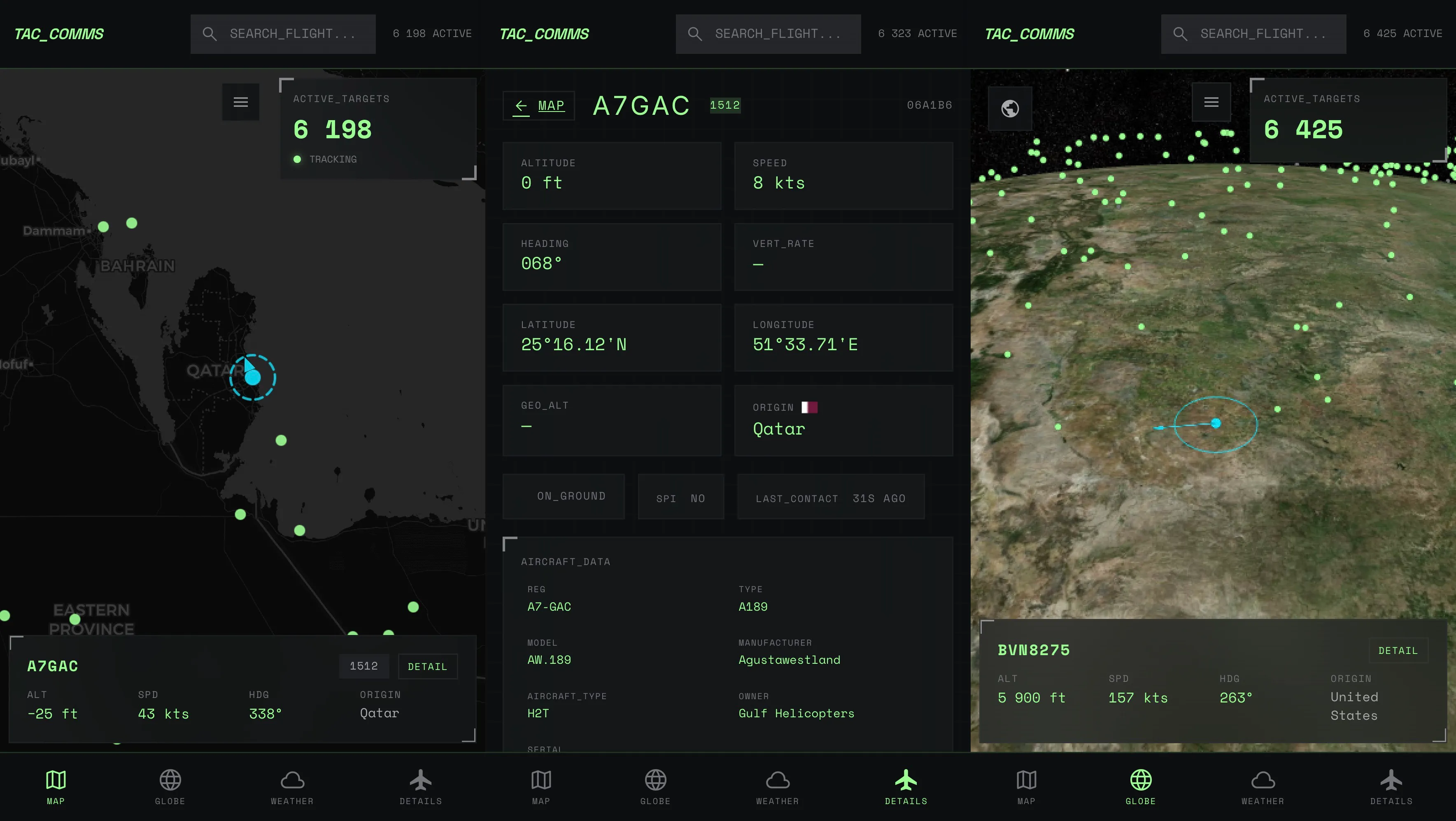Click the Qatar flag in ORIGIN tile

click(x=809, y=407)
